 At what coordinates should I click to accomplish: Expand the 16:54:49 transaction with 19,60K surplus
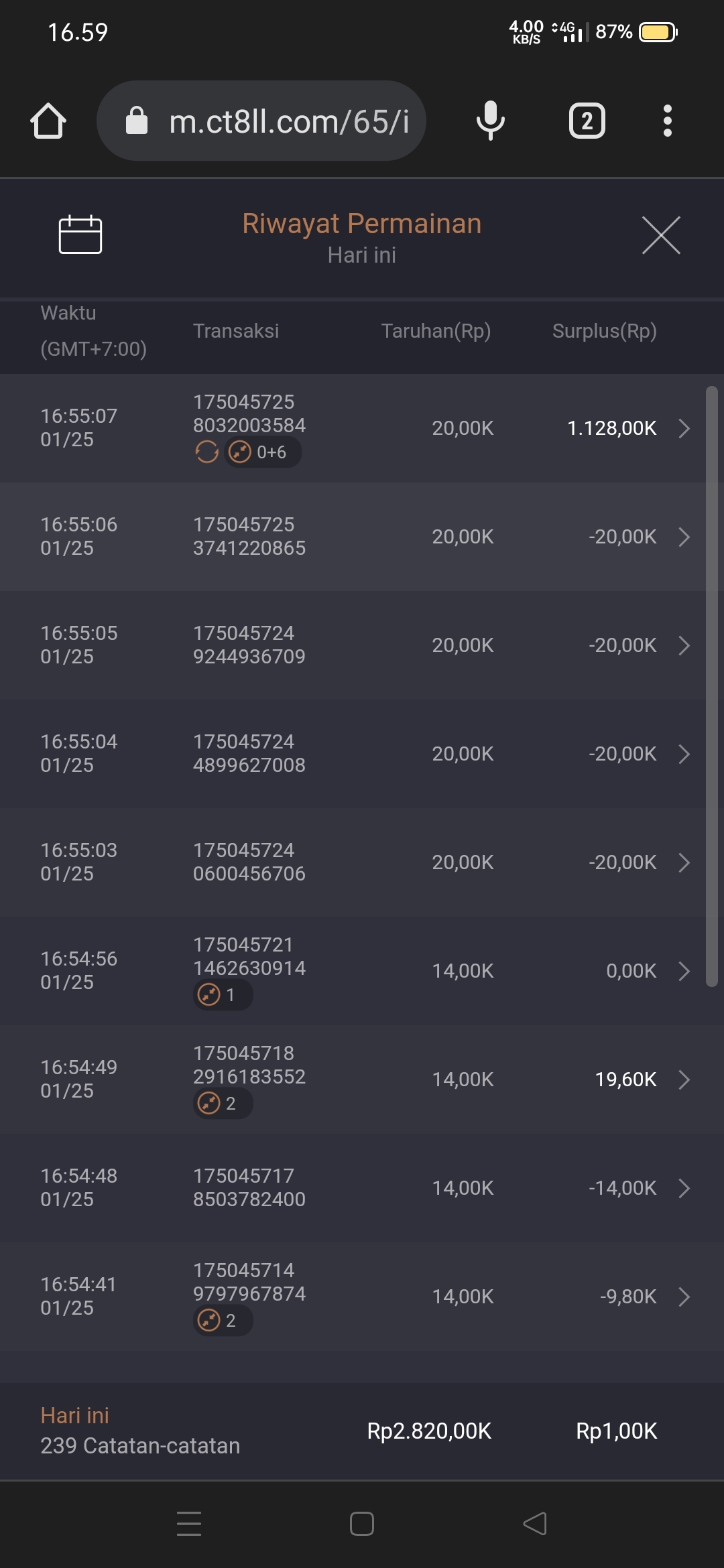pyautogui.click(x=684, y=1080)
